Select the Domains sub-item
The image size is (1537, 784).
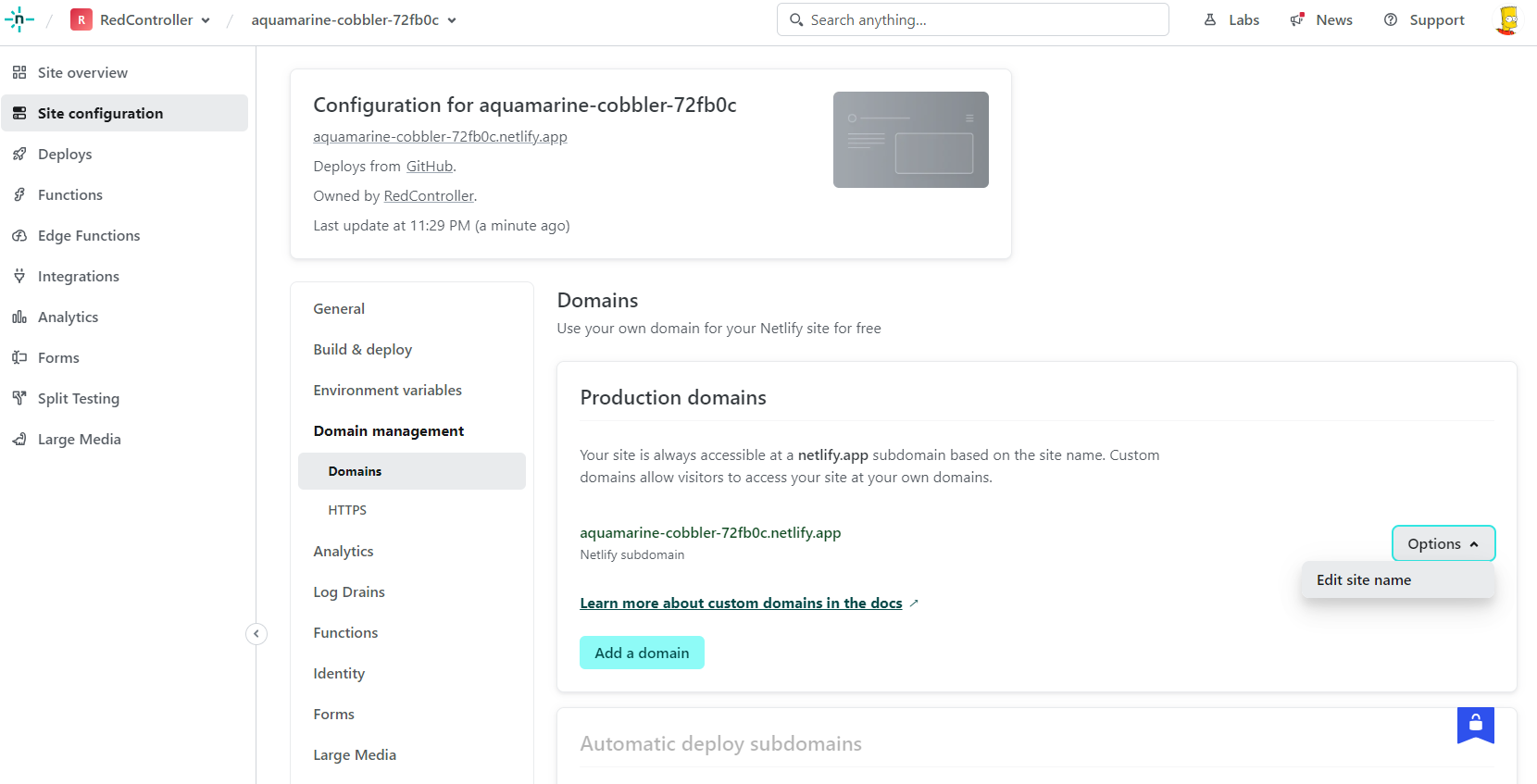[x=412, y=471]
